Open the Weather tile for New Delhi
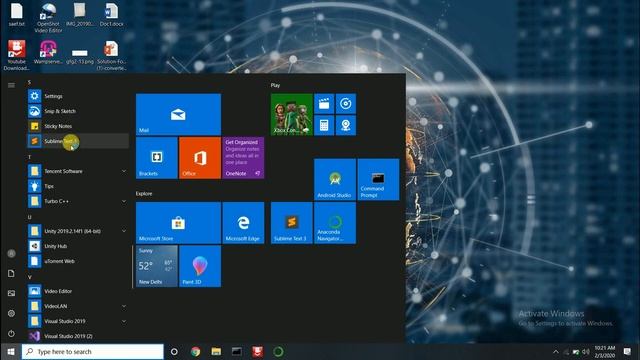 point(157,266)
